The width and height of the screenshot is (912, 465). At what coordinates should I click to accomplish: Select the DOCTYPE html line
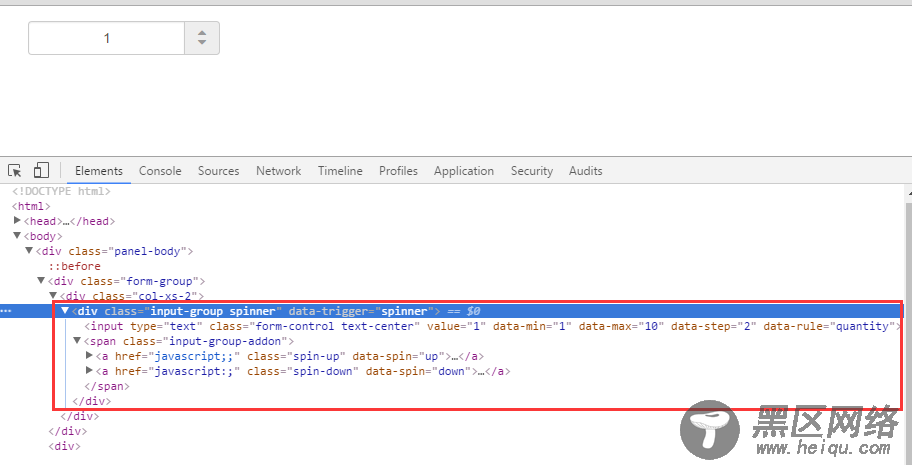[x=61, y=191]
